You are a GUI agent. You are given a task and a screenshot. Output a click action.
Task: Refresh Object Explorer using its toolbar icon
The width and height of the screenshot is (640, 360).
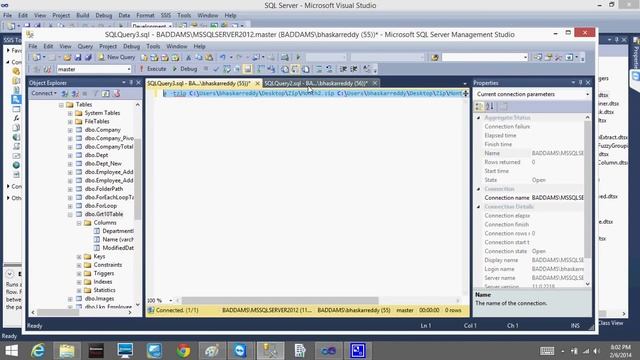tap(106, 93)
